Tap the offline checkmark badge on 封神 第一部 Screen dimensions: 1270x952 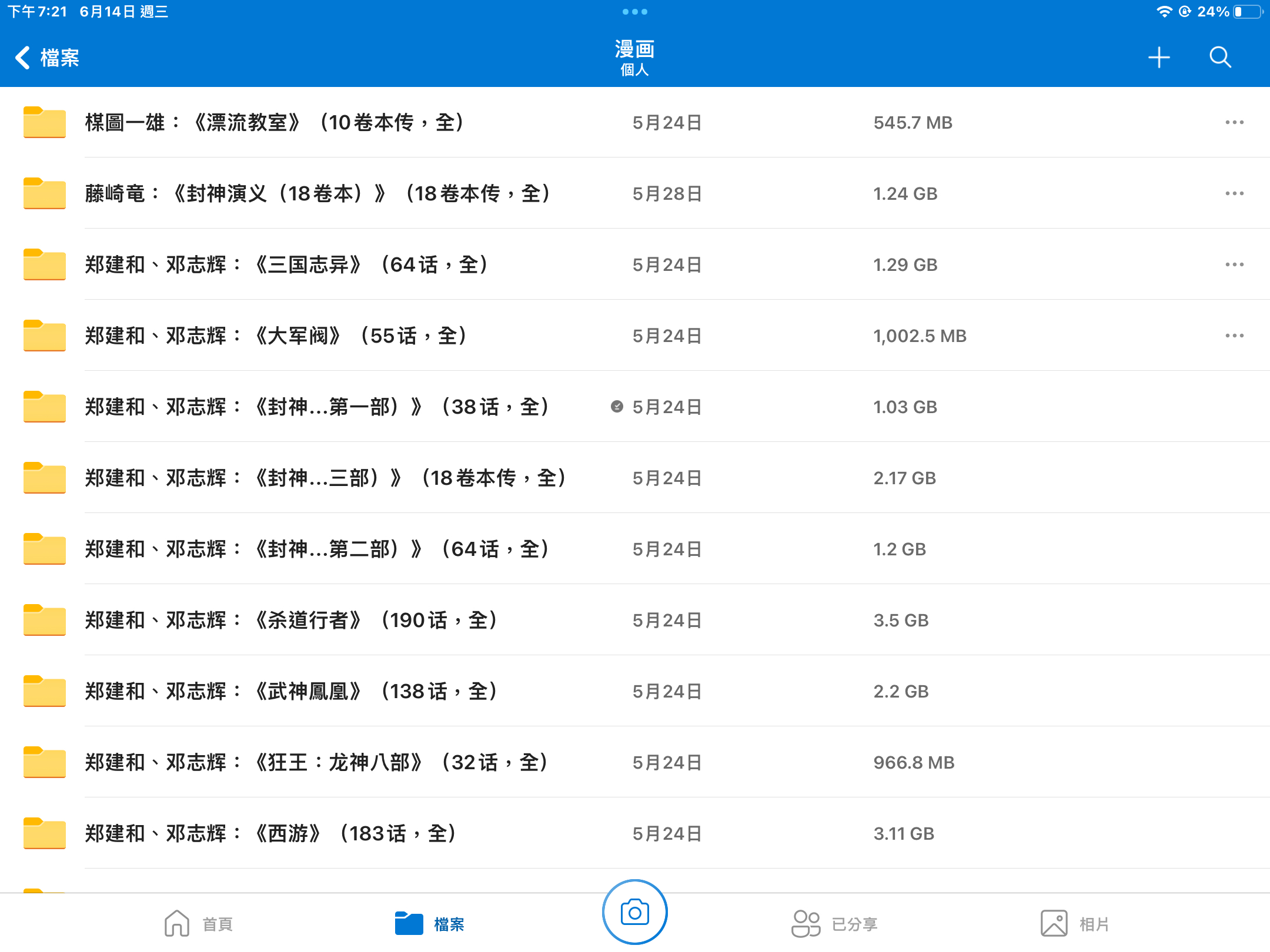tap(617, 407)
